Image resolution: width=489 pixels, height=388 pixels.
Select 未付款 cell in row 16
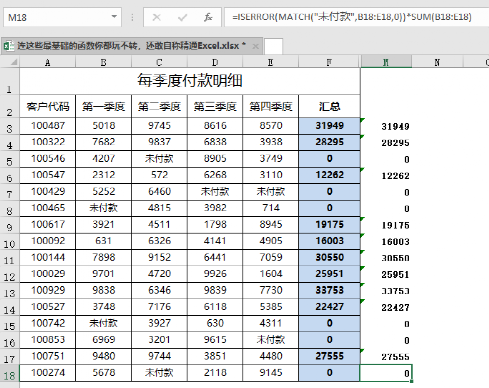point(271,340)
